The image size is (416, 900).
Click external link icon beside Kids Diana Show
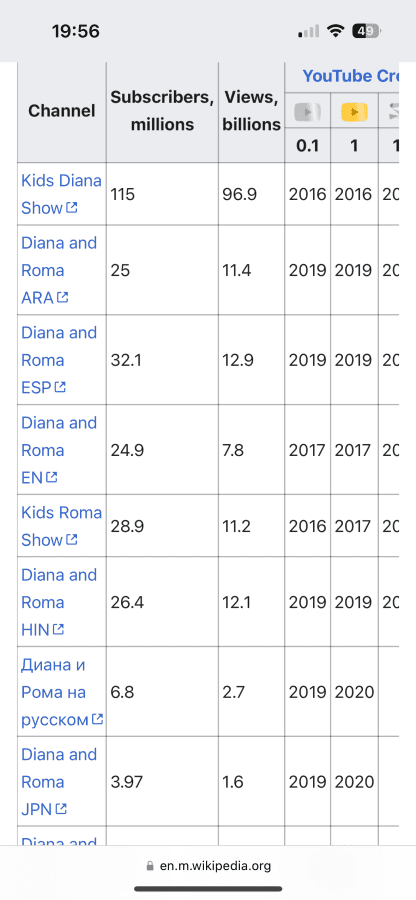coord(72,208)
